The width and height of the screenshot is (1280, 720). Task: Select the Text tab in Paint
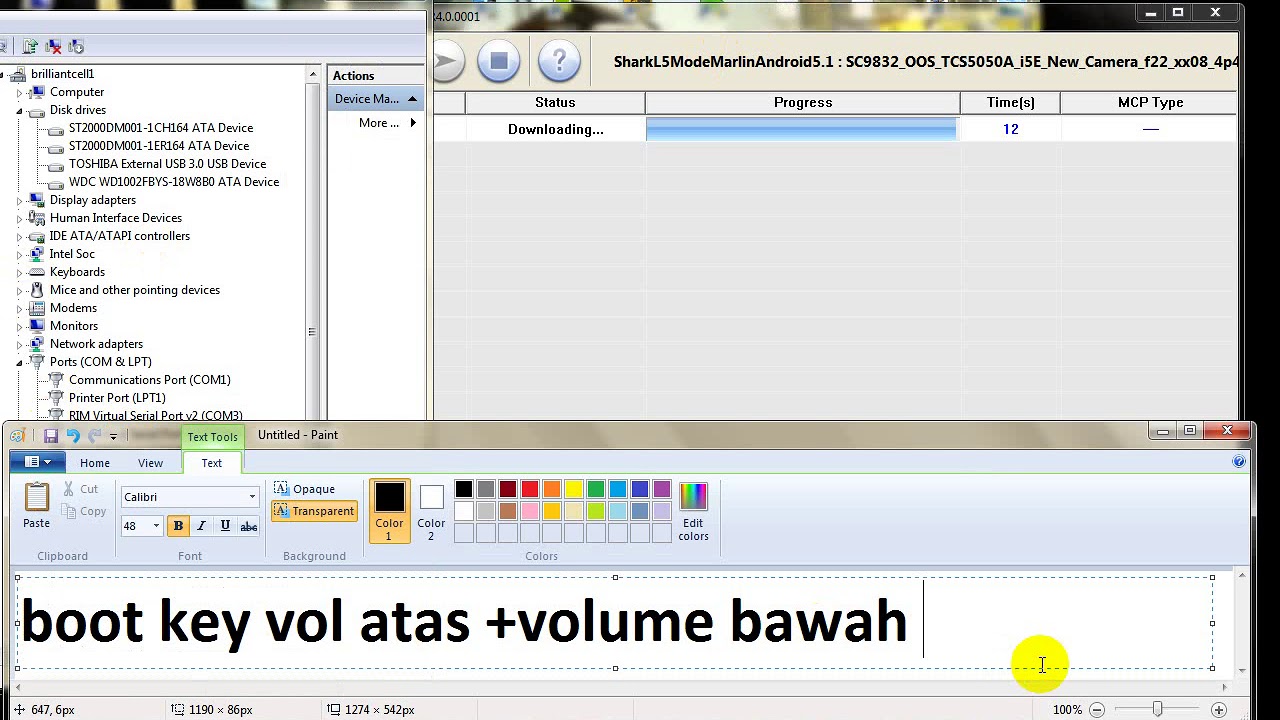tap(211, 463)
